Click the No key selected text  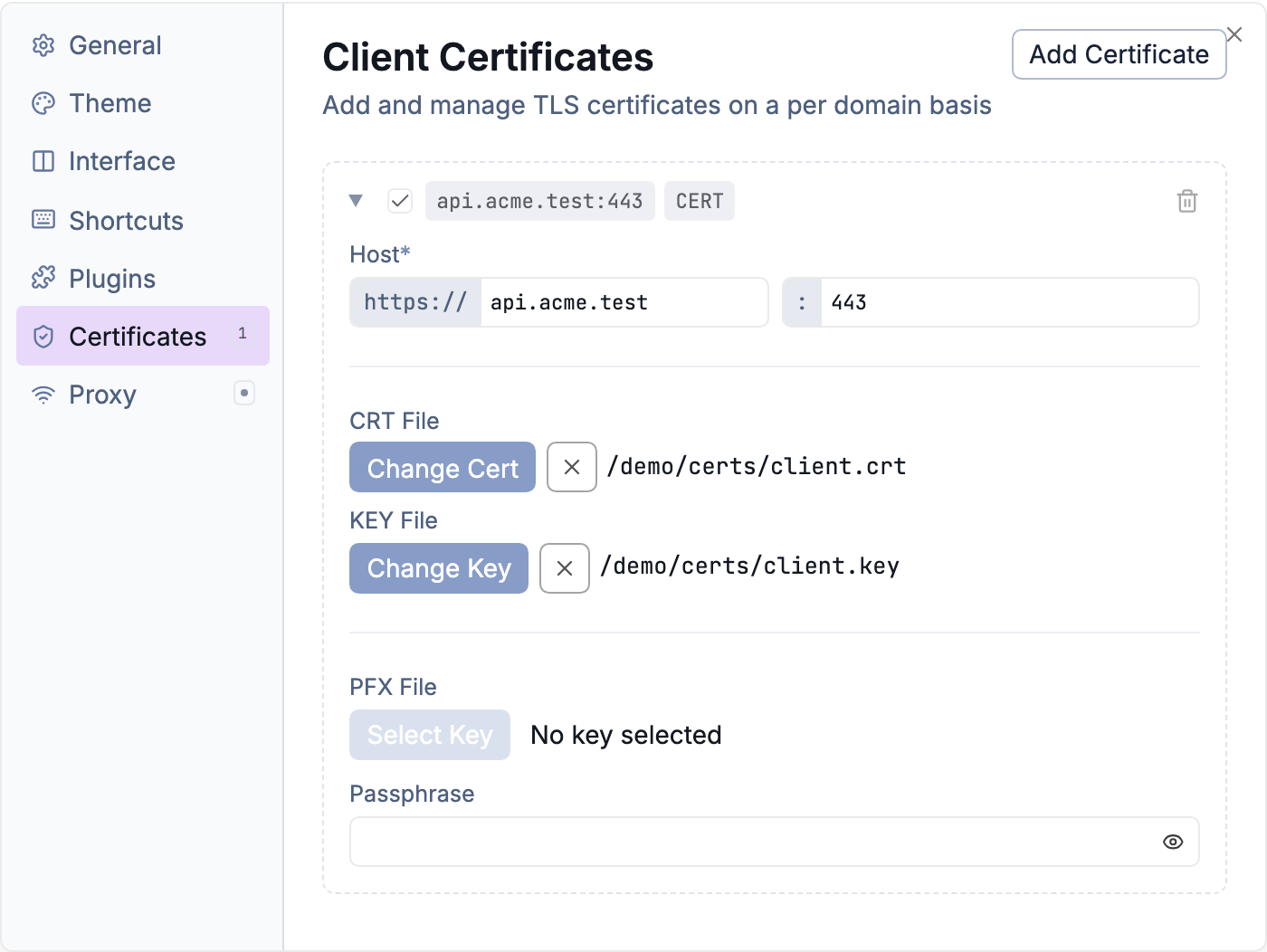(x=626, y=735)
